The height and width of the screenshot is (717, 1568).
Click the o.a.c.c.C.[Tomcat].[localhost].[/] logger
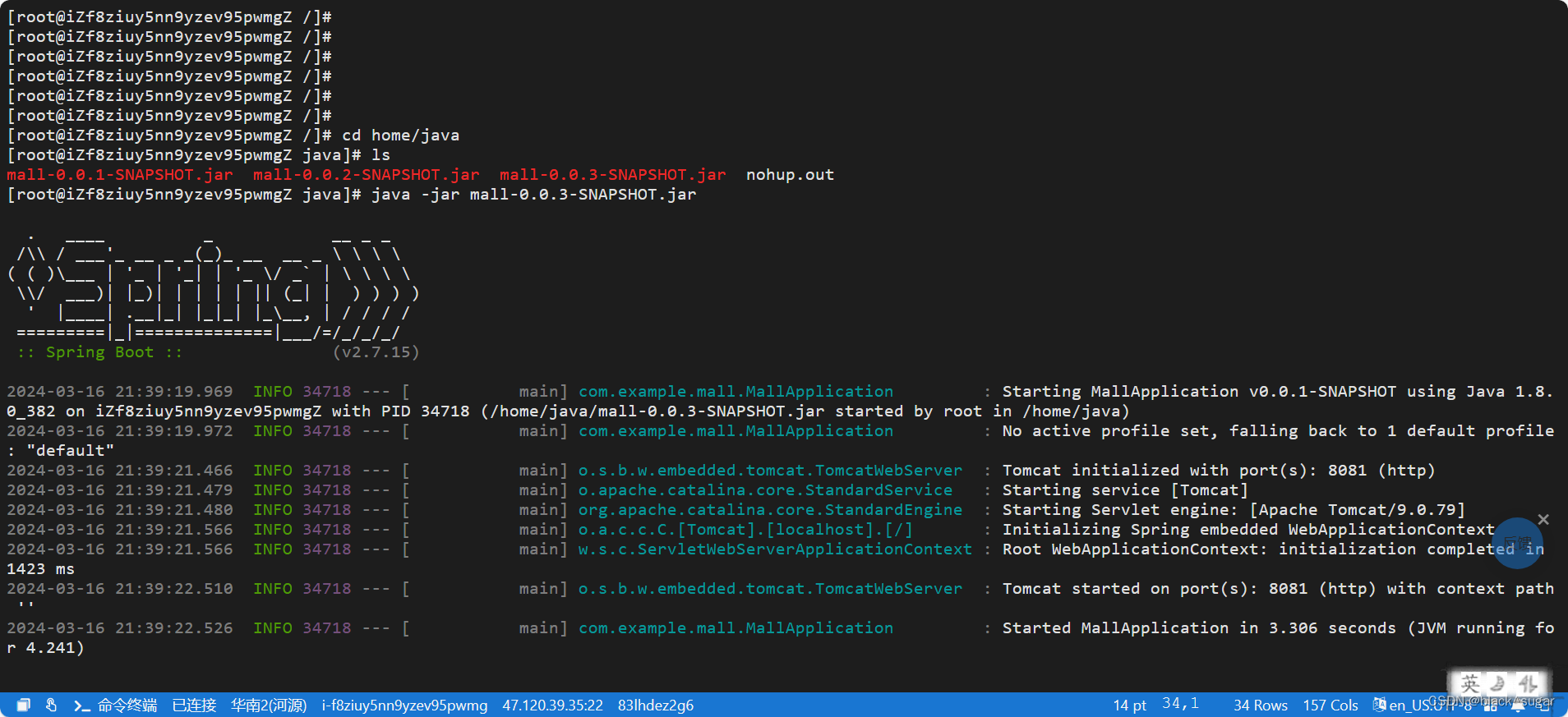745,530
